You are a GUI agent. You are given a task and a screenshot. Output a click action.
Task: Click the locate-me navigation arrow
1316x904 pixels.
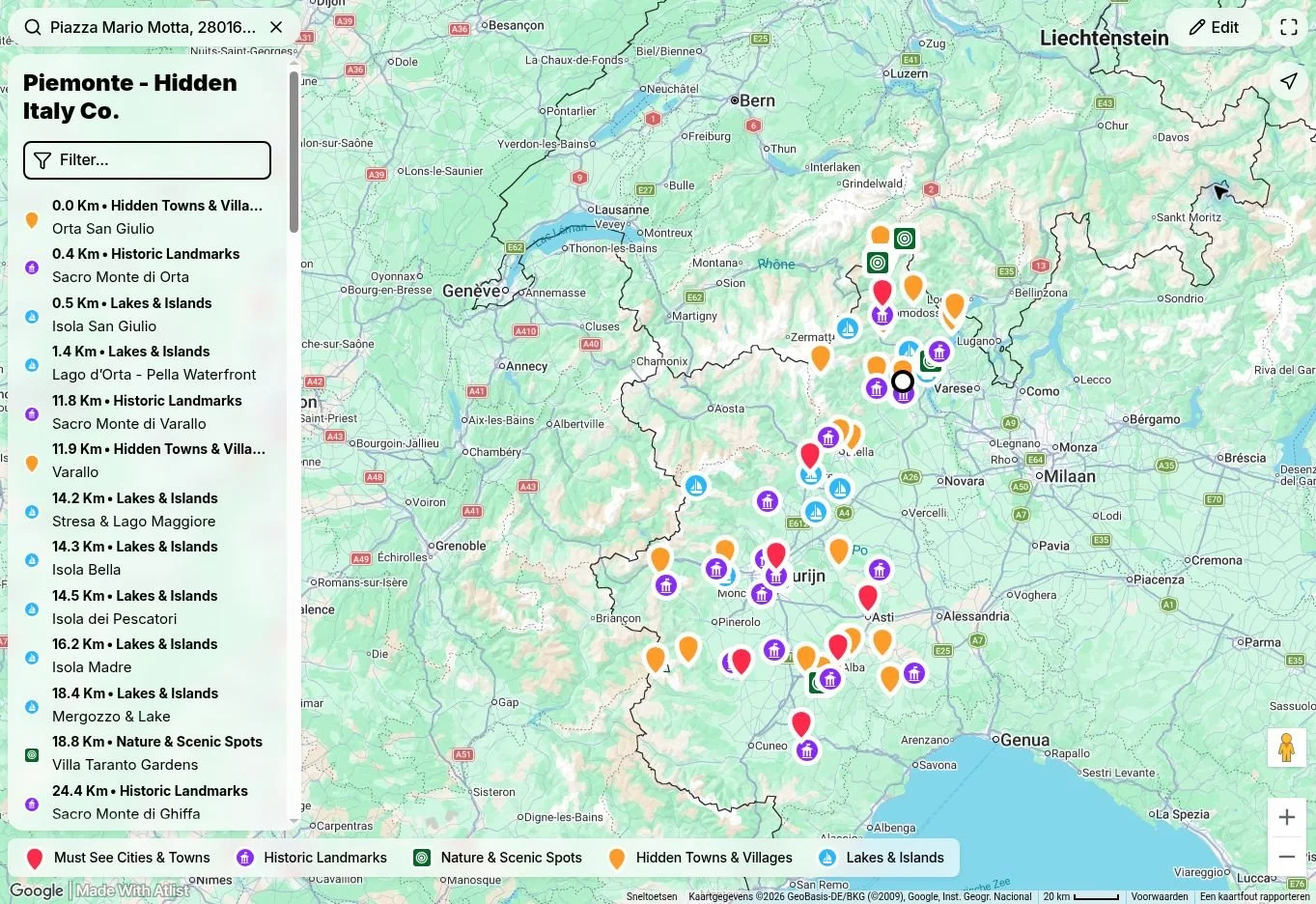(1289, 80)
